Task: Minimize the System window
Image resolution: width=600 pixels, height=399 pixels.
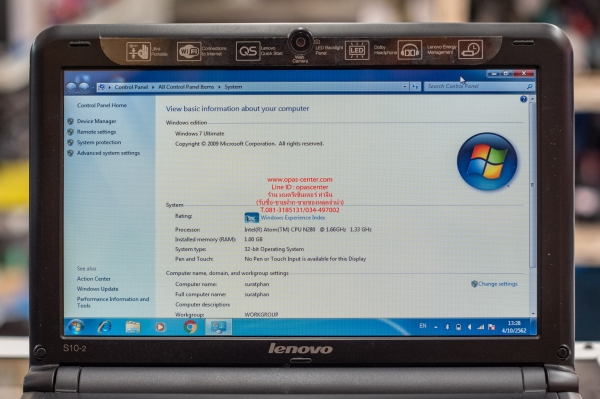Action: point(493,73)
